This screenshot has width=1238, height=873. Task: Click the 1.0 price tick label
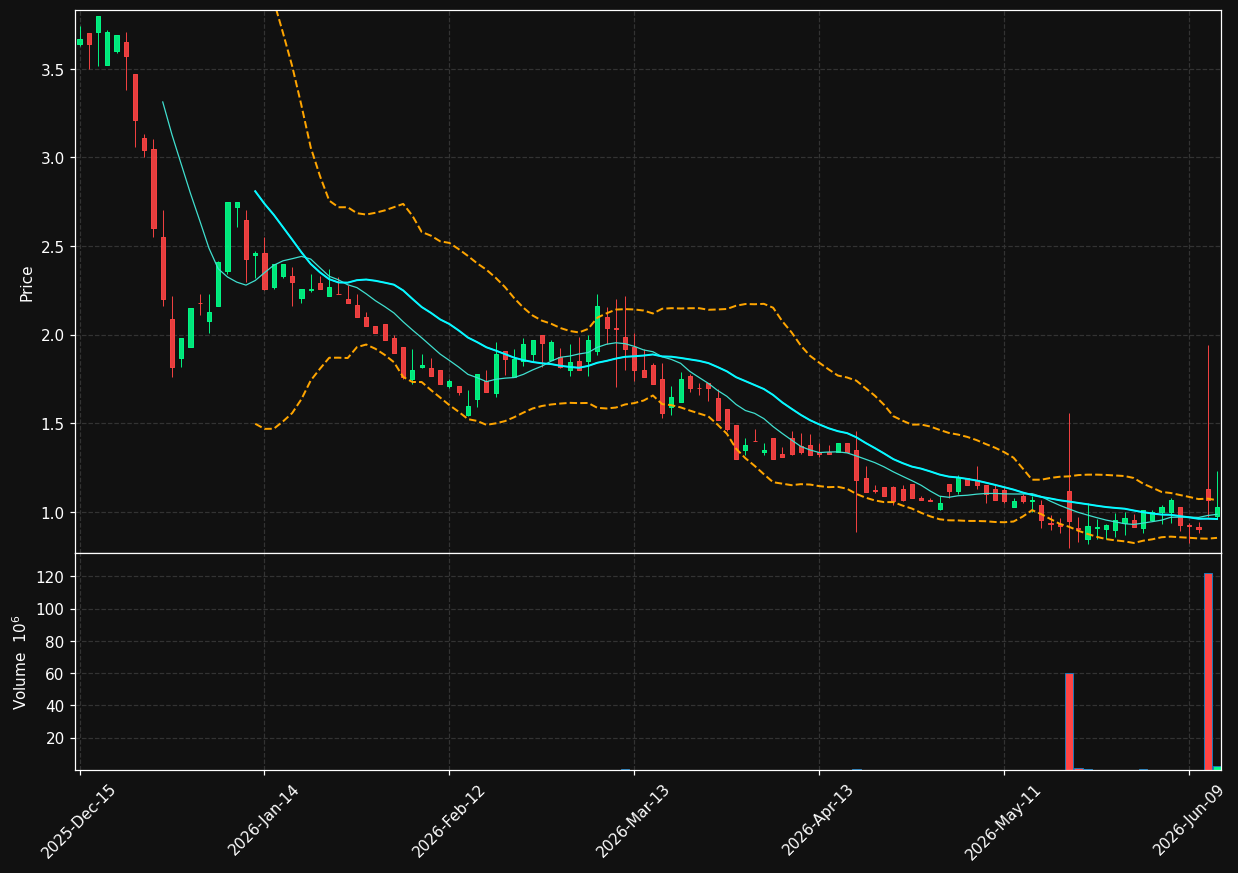coord(53,513)
